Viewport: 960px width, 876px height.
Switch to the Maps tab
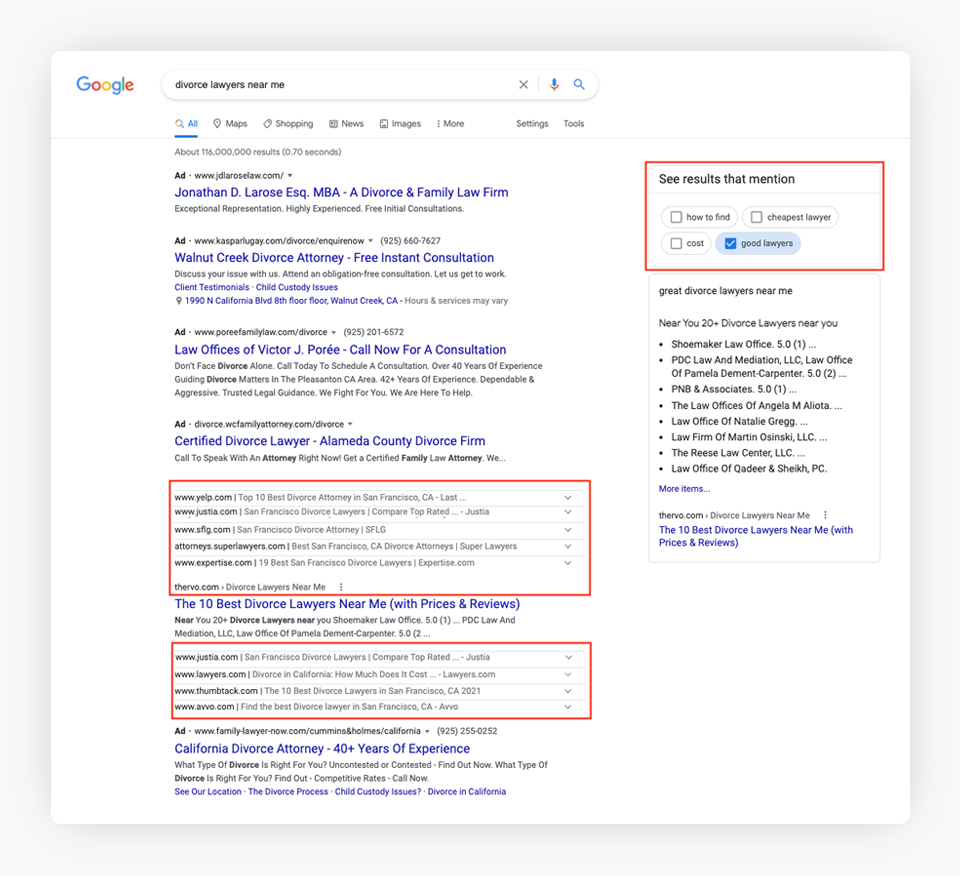click(230, 124)
